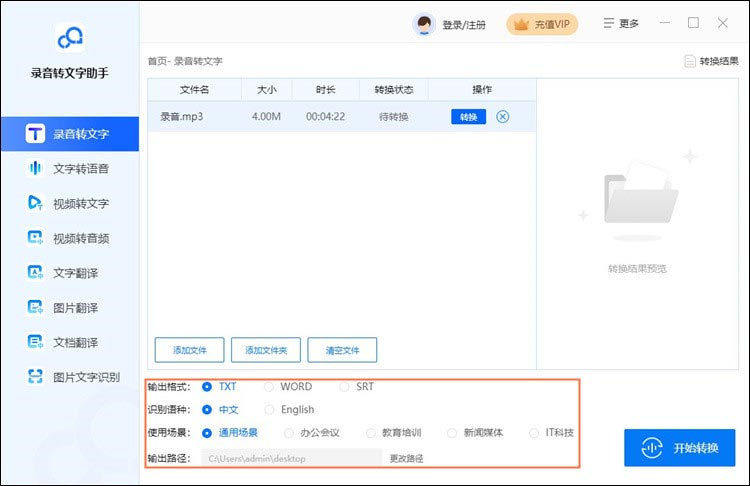The height and width of the screenshot is (486, 750).
Task: Click the 录音转文字 sidebar T icon
Action: pyautogui.click(x=35, y=133)
